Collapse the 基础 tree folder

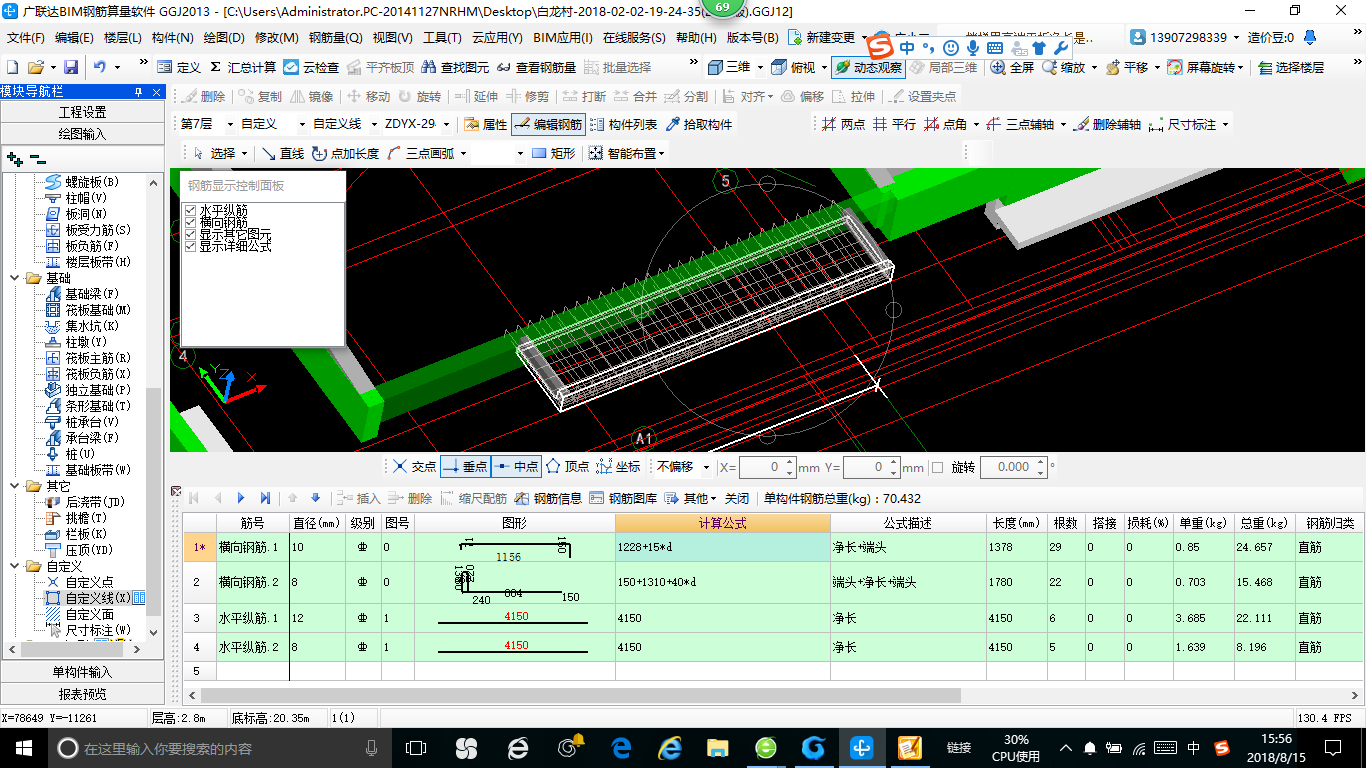[x=14, y=278]
